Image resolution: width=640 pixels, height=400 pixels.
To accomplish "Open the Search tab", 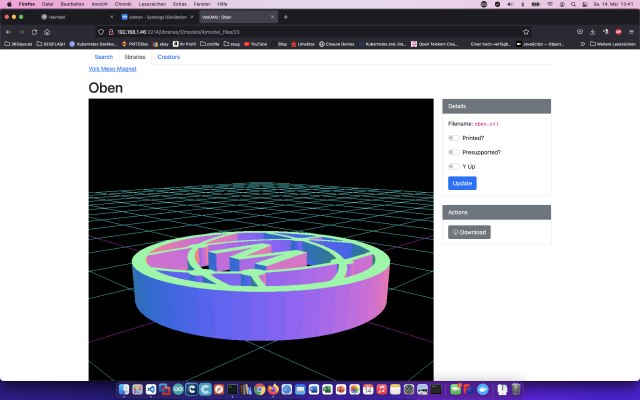I will click(x=104, y=57).
